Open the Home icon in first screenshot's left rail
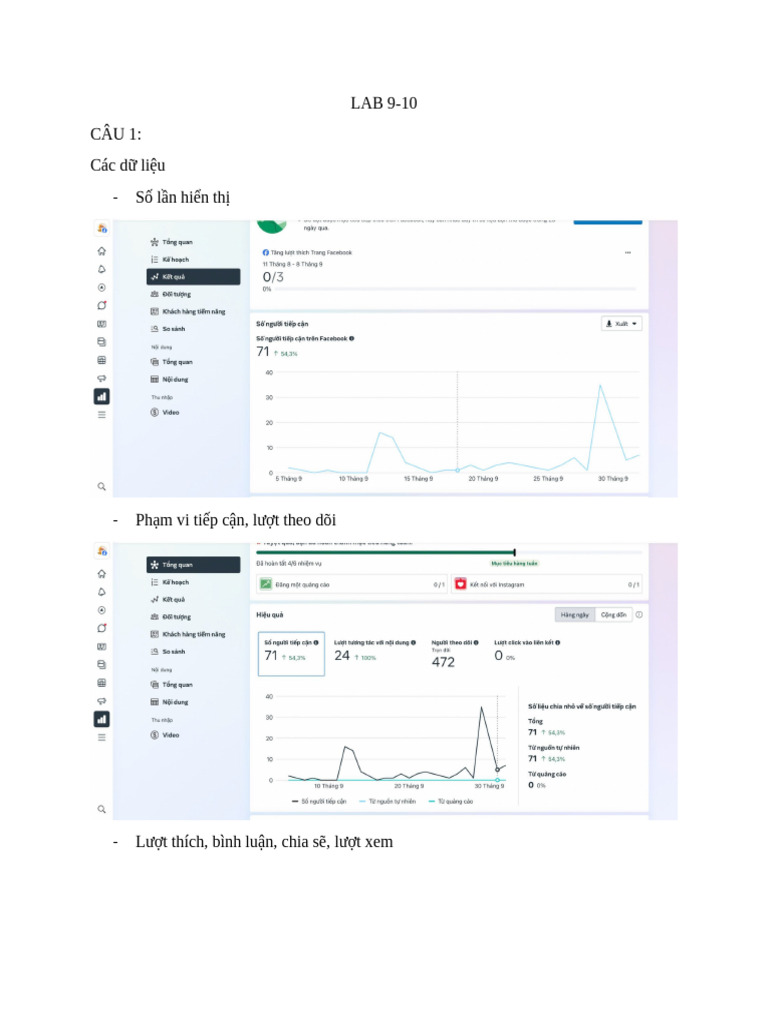Screen dimensions: 768x1024 [101, 250]
